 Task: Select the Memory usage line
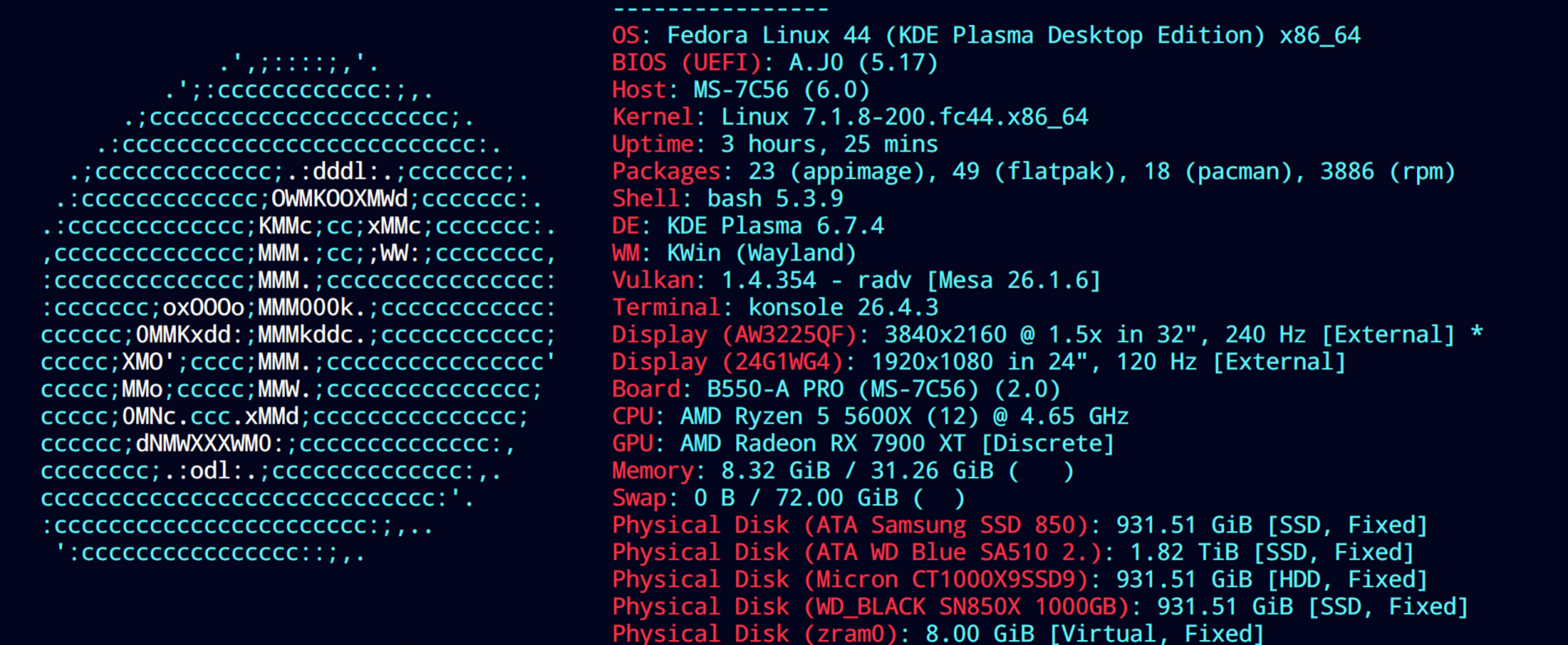[x=843, y=471]
